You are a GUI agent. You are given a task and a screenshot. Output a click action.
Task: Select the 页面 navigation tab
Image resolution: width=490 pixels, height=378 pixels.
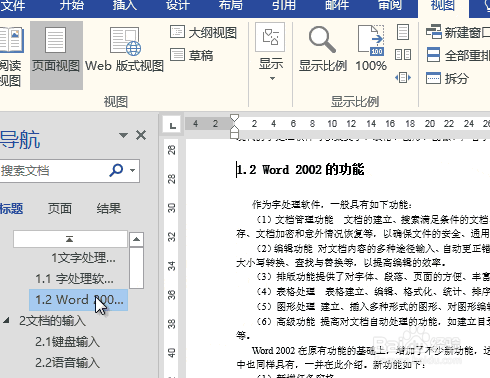coord(60,209)
